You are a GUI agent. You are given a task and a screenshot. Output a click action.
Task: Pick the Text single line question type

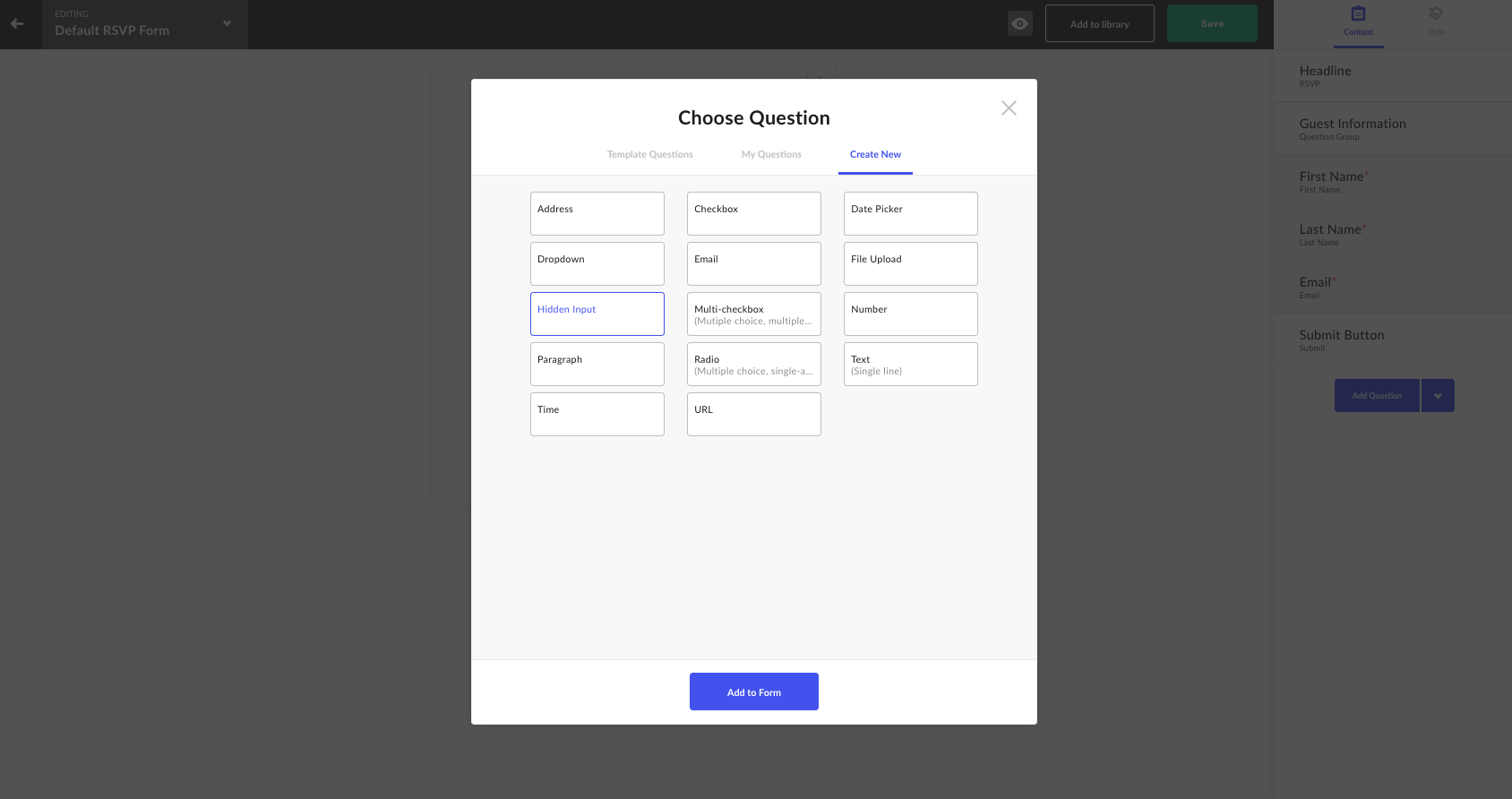[911, 364]
